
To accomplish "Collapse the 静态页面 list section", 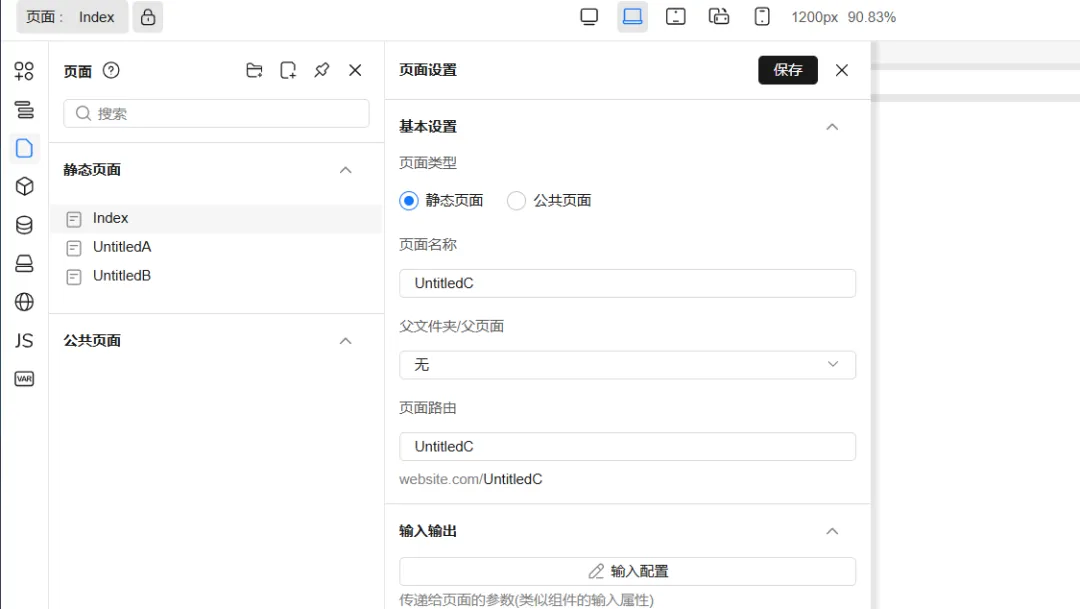I will pos(346,170).
